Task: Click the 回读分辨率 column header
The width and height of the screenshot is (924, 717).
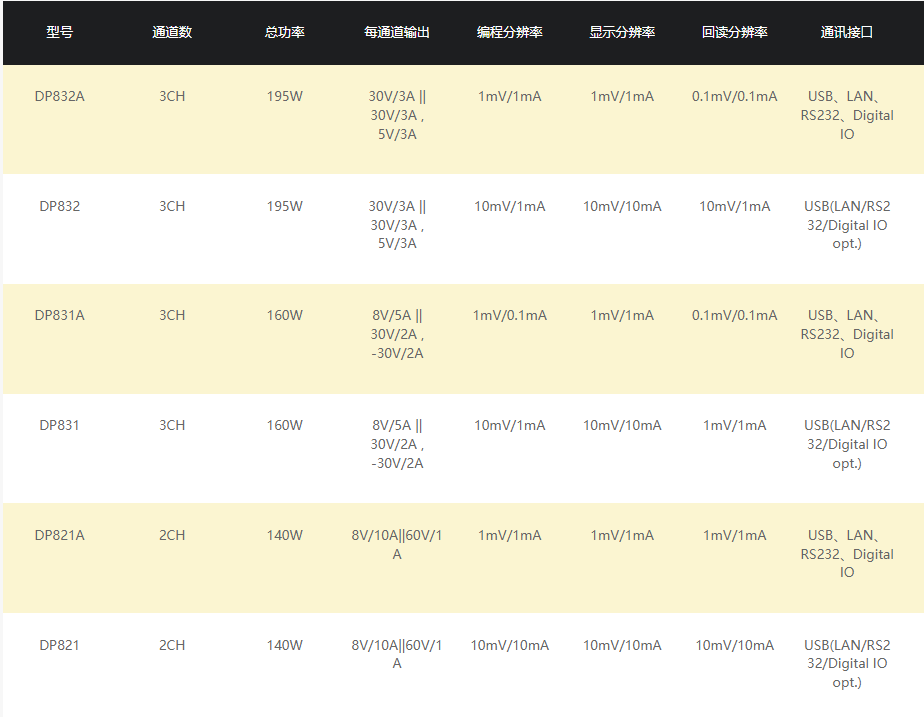Action: [x=735, y=32]
